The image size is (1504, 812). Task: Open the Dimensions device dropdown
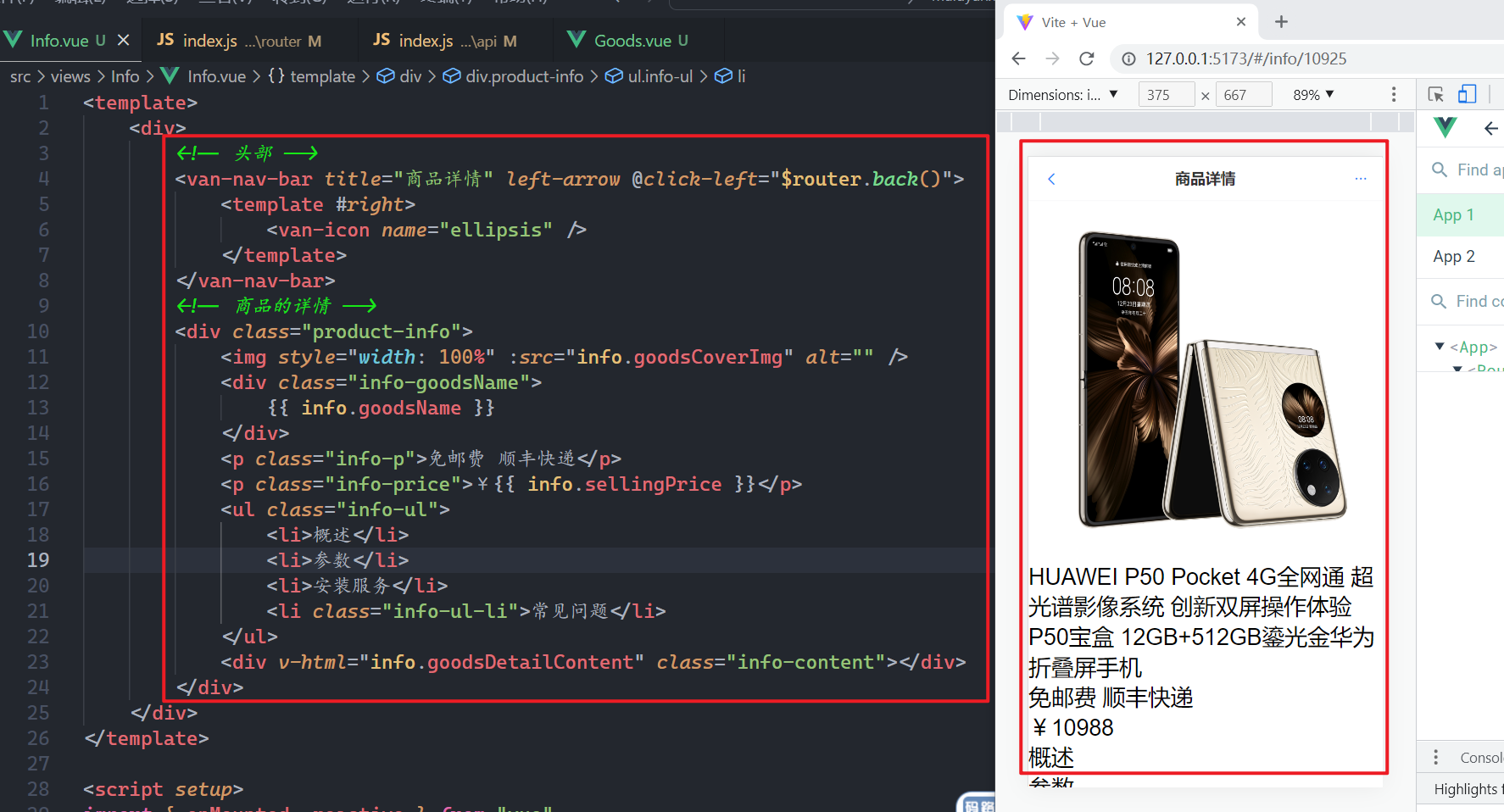click(x=1063, y=95)
